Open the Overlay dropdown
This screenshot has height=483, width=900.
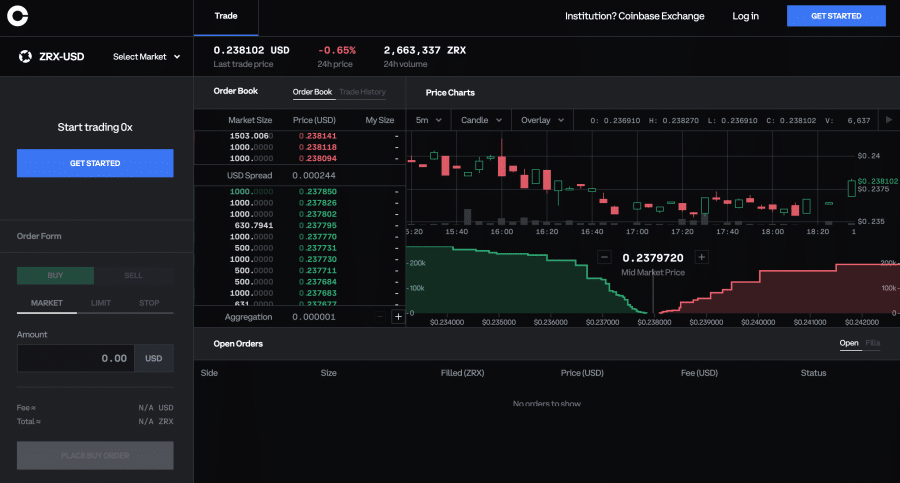pyautogui.click(x=542, y=120)
